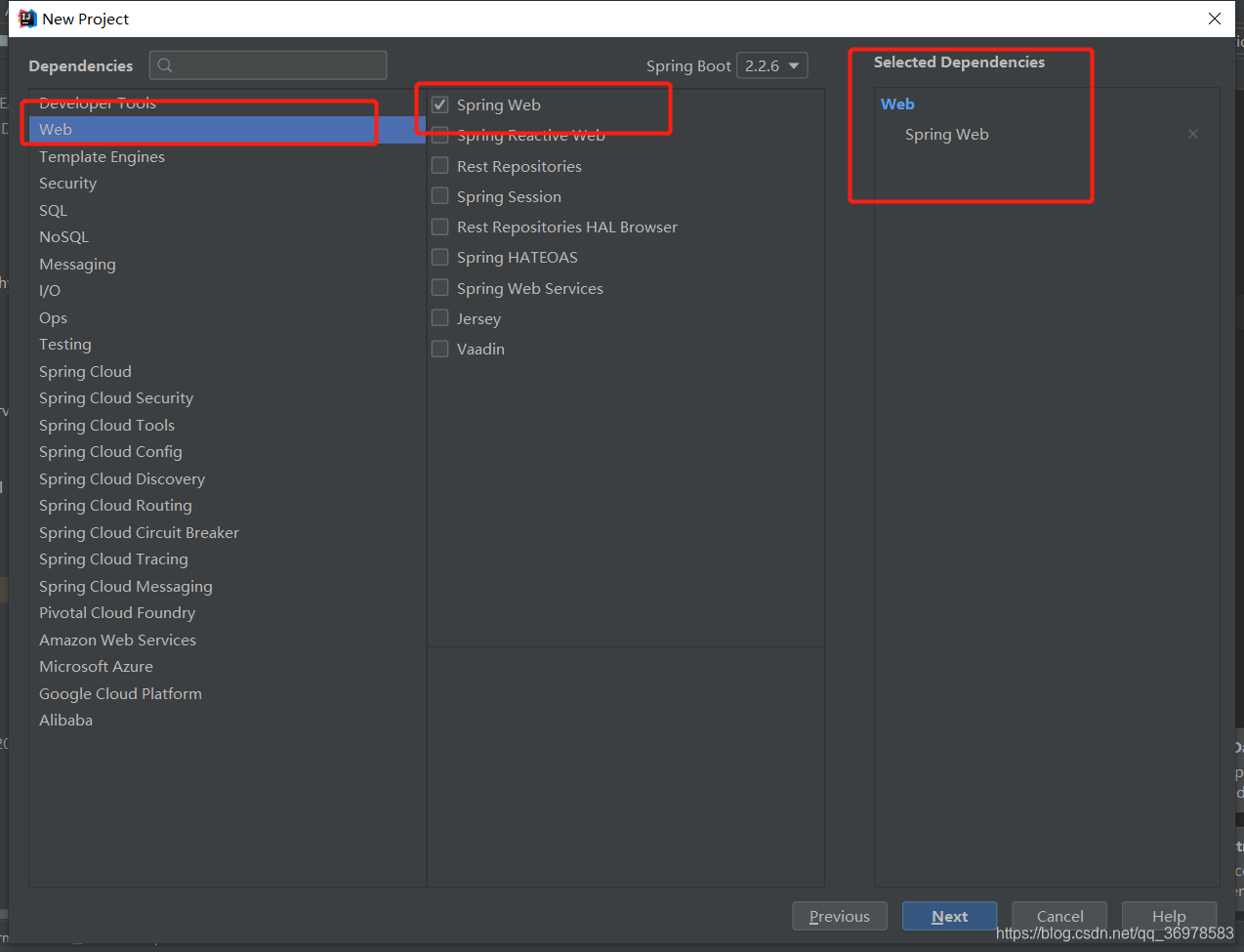Viewport: 1244px width, 952px height.
Task: Select the Testing category
Action: pos(228,345)
